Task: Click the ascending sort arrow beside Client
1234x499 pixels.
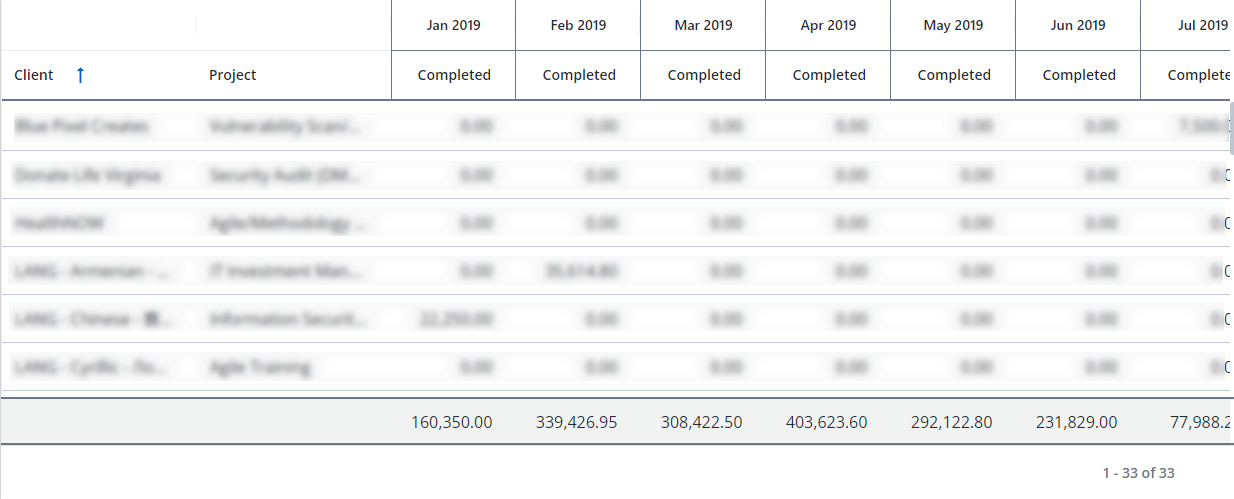Action: [81, 75]
